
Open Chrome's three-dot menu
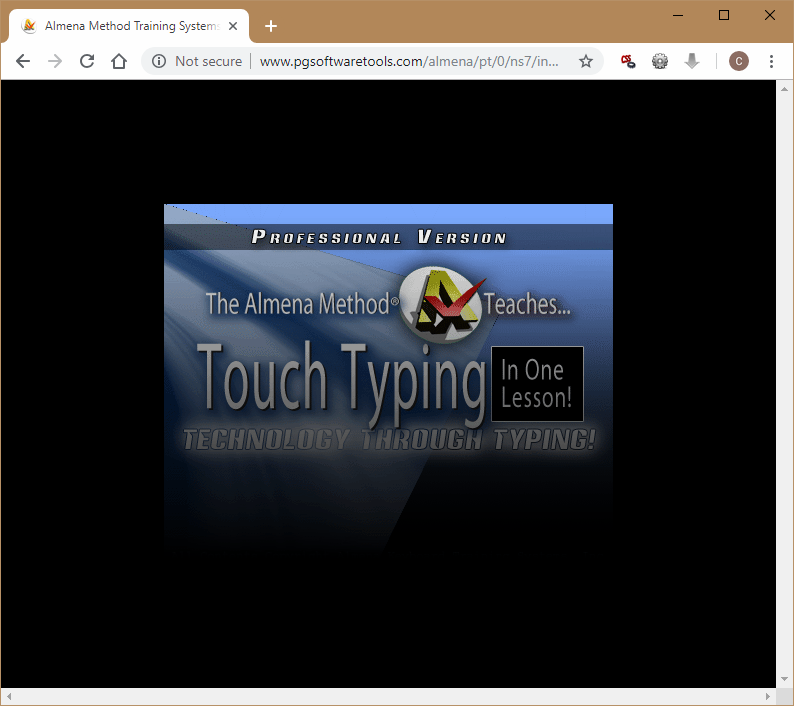(771, 61)
